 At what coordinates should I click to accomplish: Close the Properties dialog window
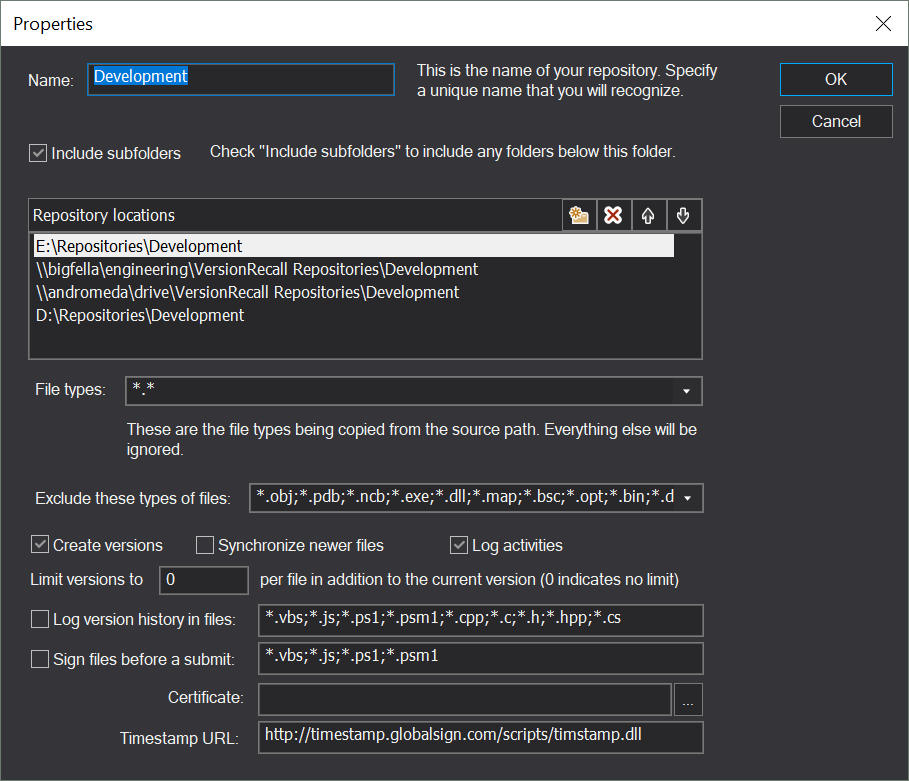pos(883,24)
